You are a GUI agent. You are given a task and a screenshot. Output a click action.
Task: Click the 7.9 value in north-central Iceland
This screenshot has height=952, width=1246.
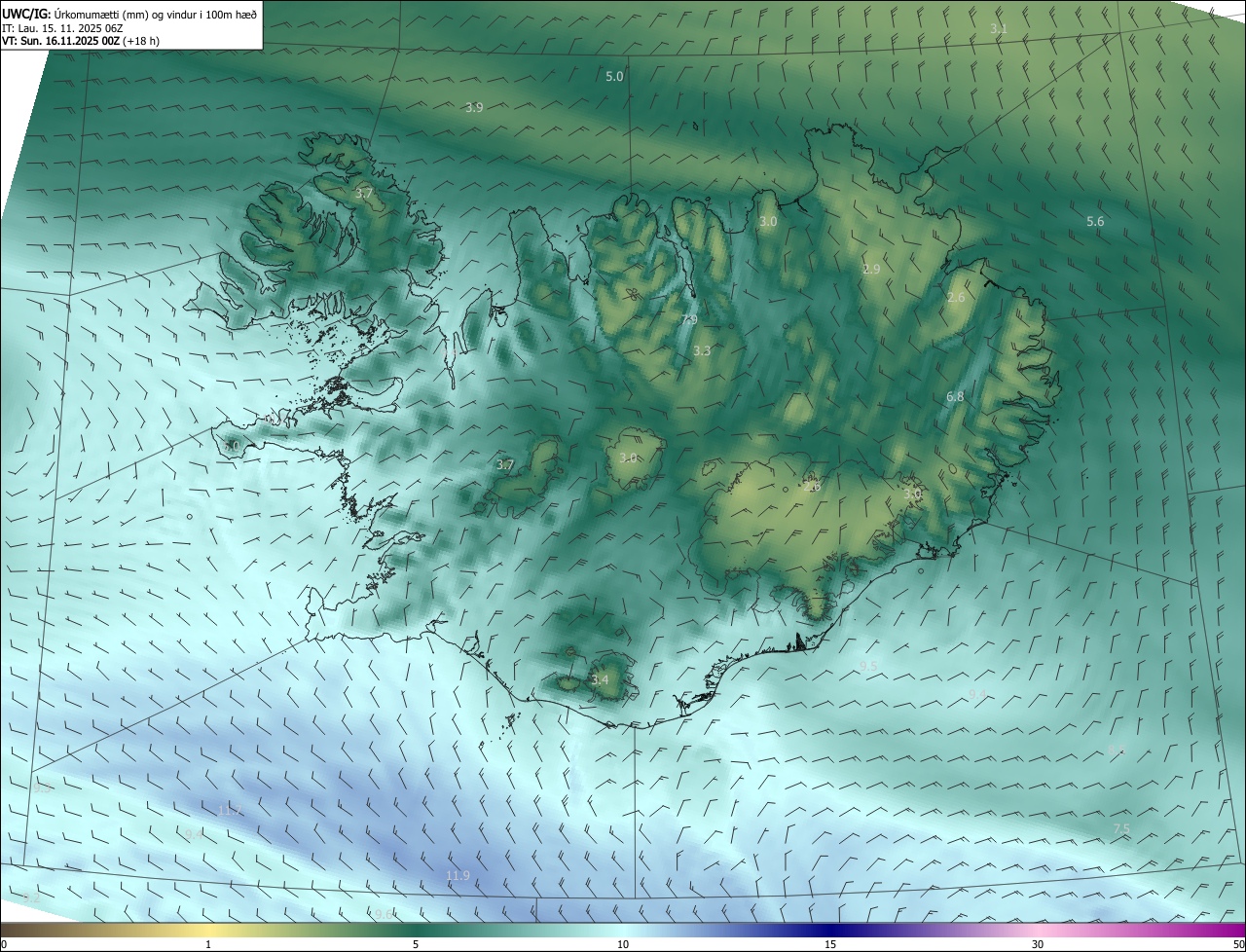(689, 320)
